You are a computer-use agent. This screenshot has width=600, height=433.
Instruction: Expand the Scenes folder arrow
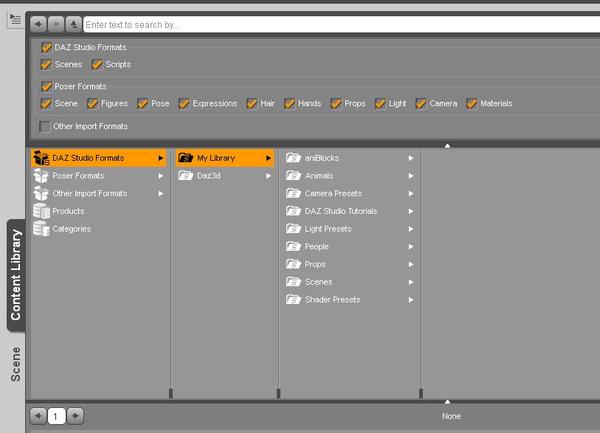click(411, 282)
